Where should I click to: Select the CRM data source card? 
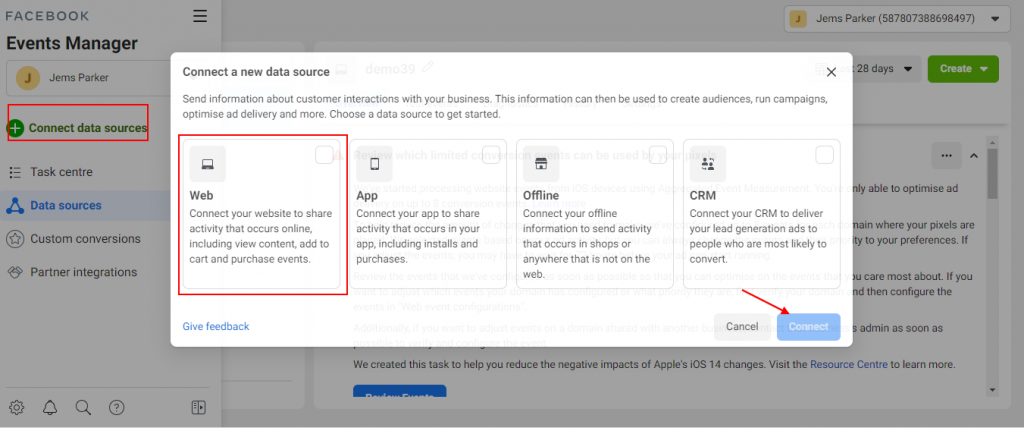[761, 214]
